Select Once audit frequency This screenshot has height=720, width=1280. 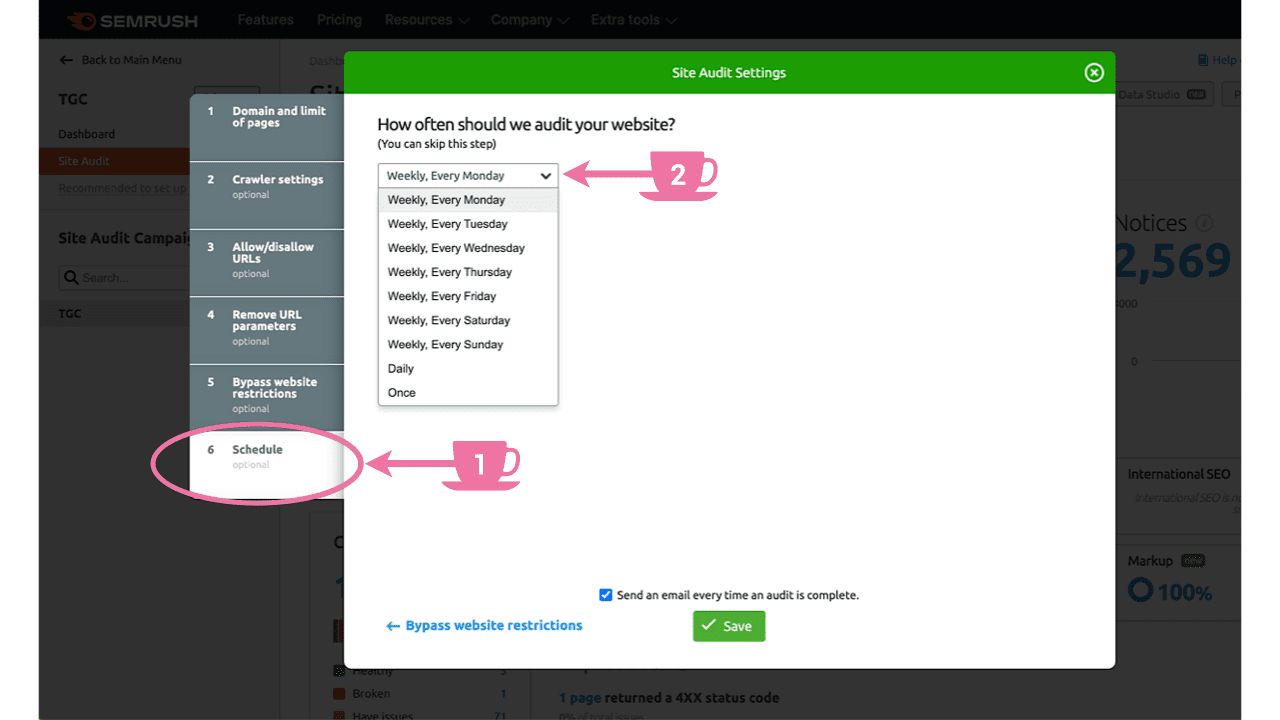(401, 392)
